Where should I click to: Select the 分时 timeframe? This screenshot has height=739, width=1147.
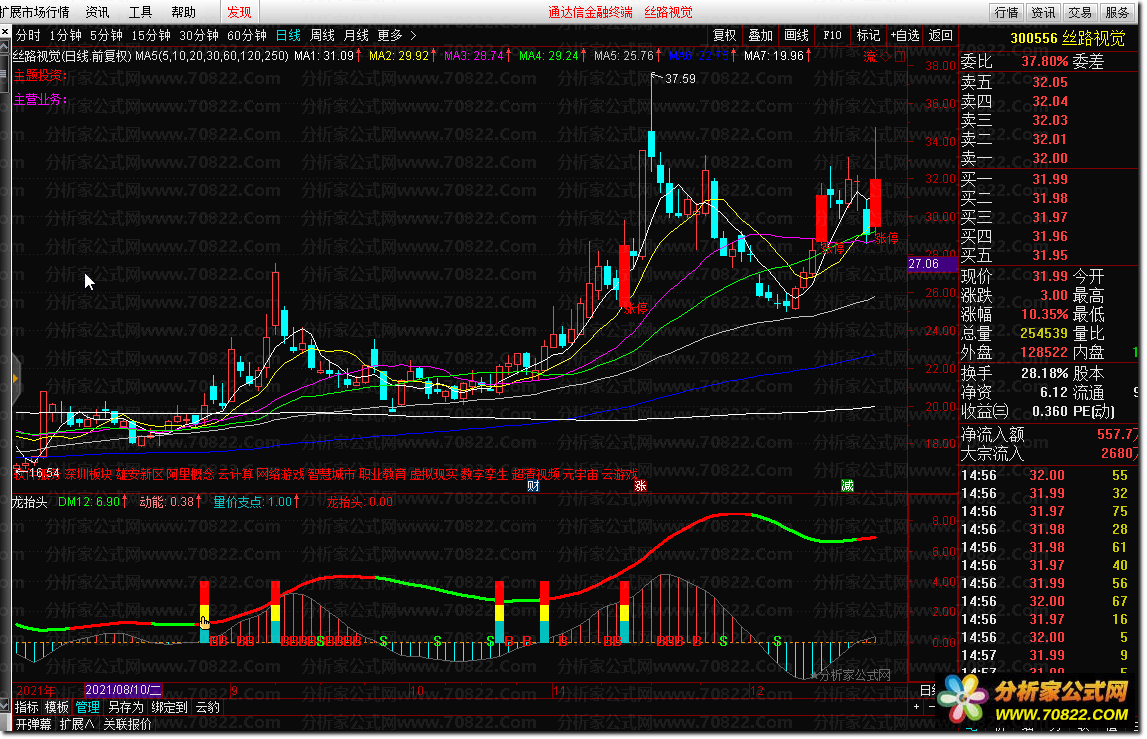pos(29,35)
